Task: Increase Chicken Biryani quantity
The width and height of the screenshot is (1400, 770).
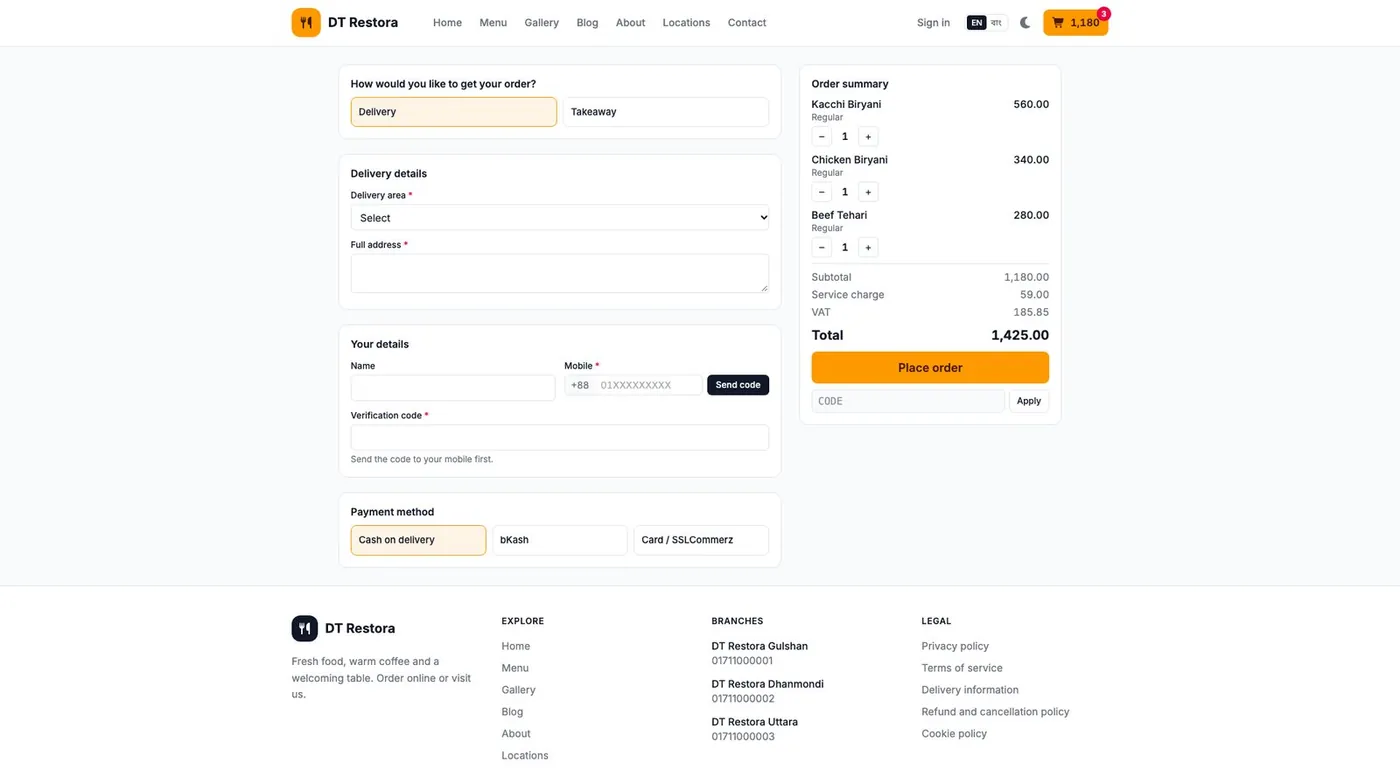Action: [x=868, y=192]
